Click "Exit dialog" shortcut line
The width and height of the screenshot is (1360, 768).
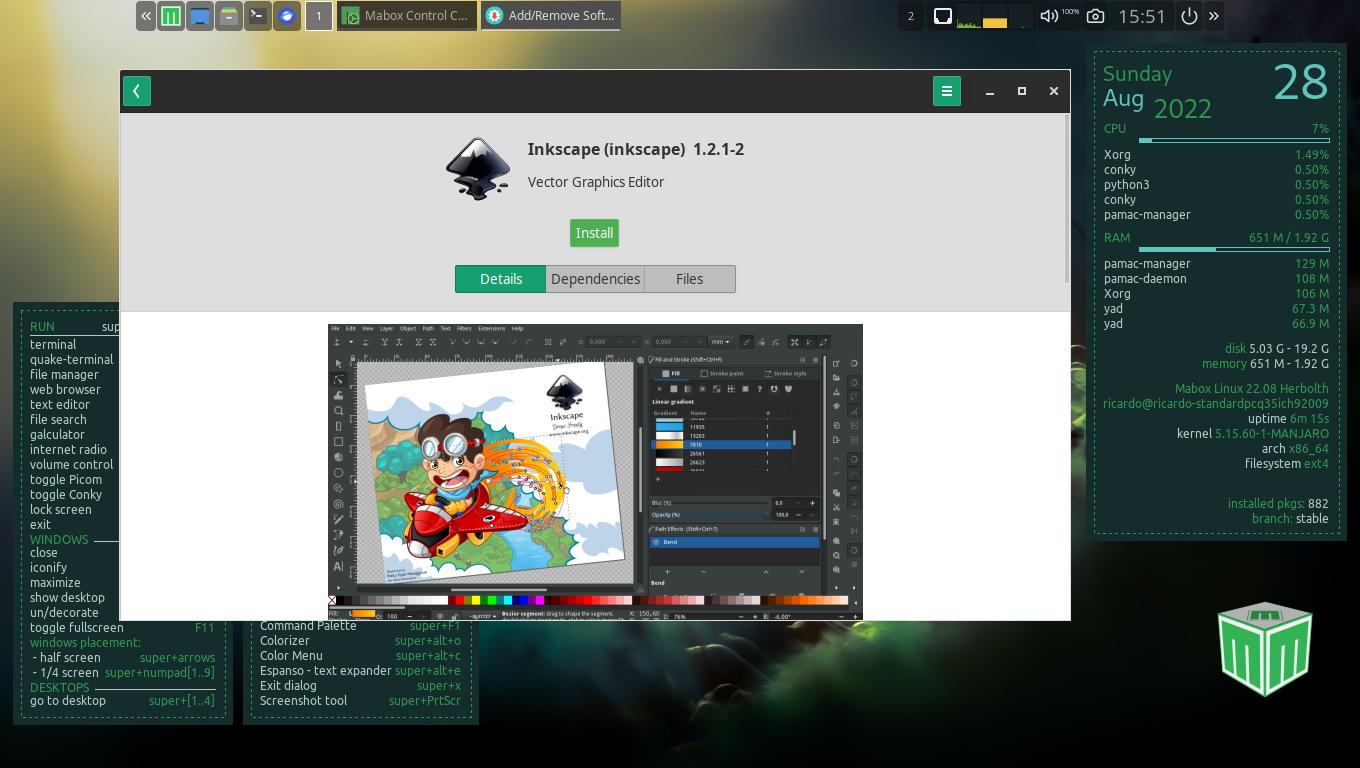coord(360,685)
